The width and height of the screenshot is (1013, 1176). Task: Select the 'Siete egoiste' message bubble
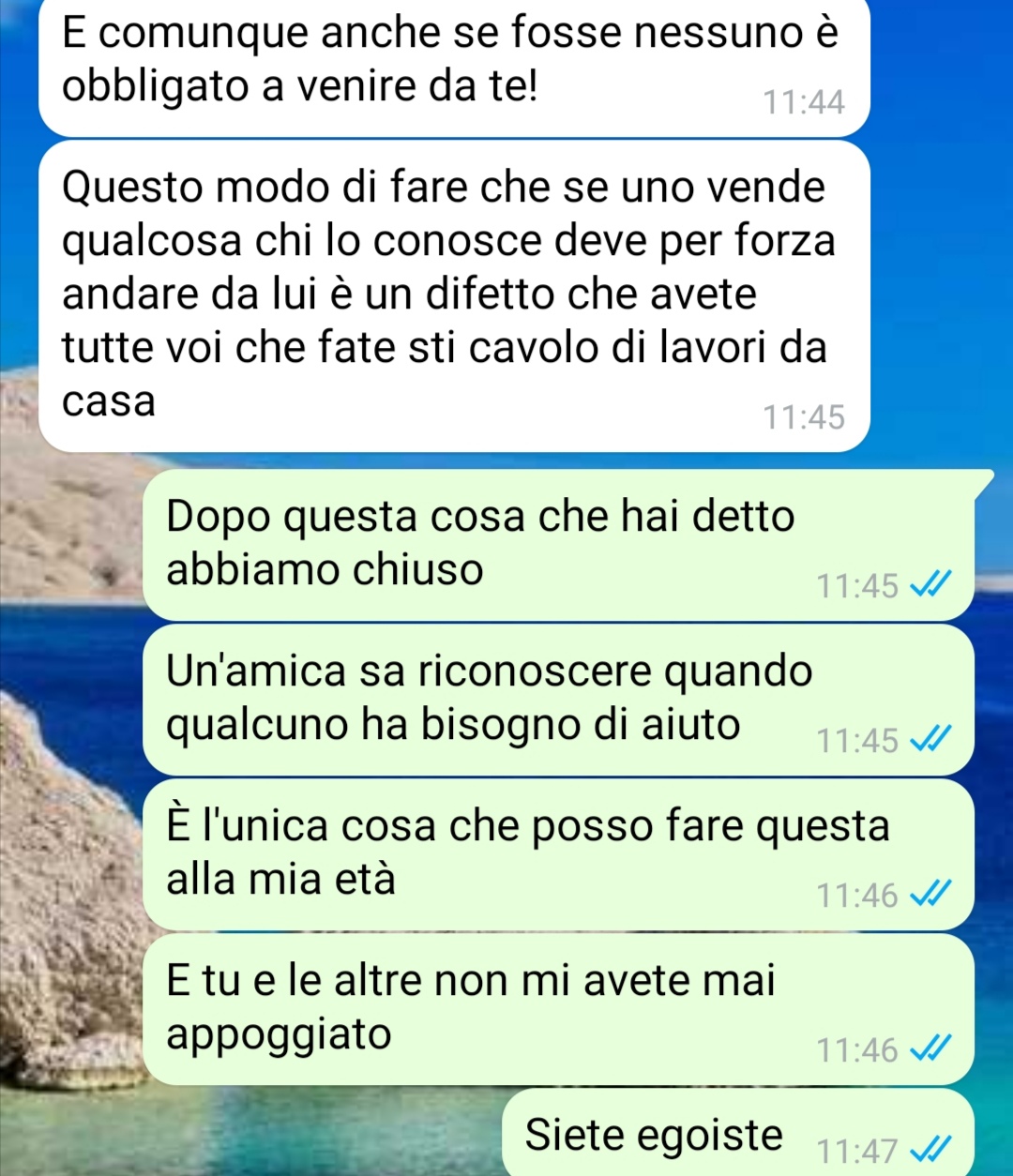tap(738, 1133)
